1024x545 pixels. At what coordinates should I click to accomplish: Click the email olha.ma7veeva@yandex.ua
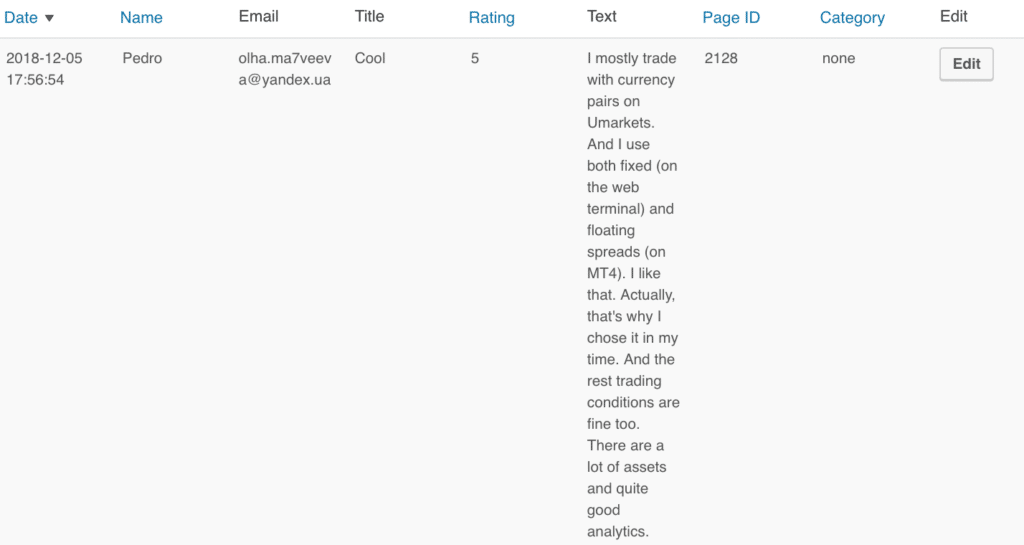[285, 69]
